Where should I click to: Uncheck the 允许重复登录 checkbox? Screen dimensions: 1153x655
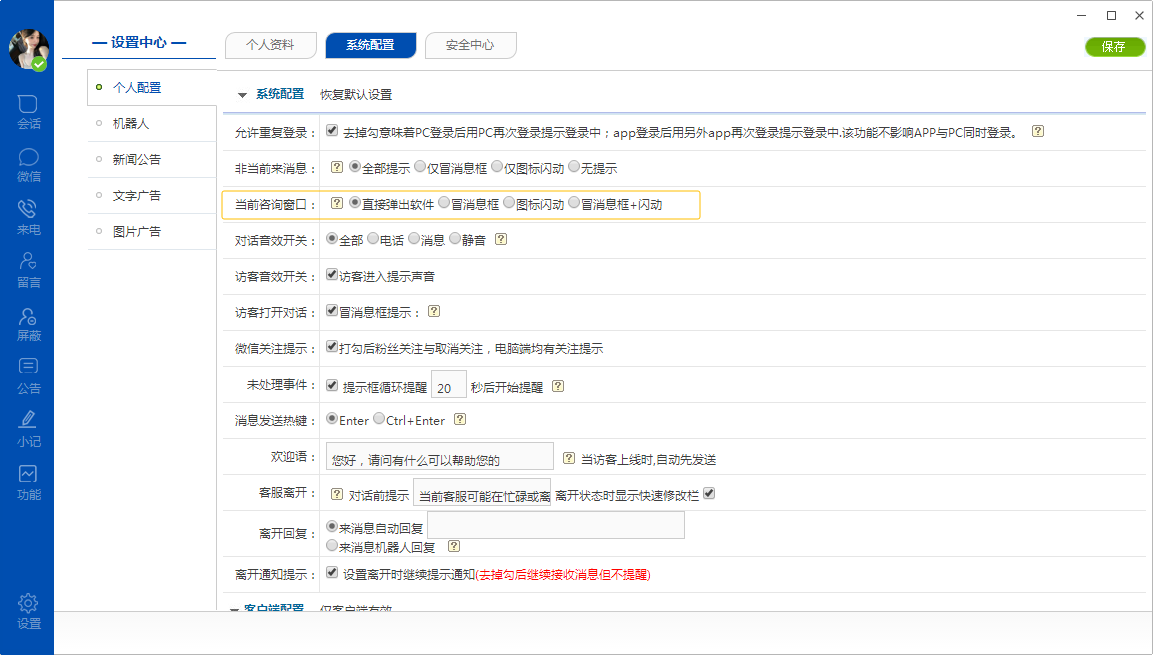click(x=332, y=131)
